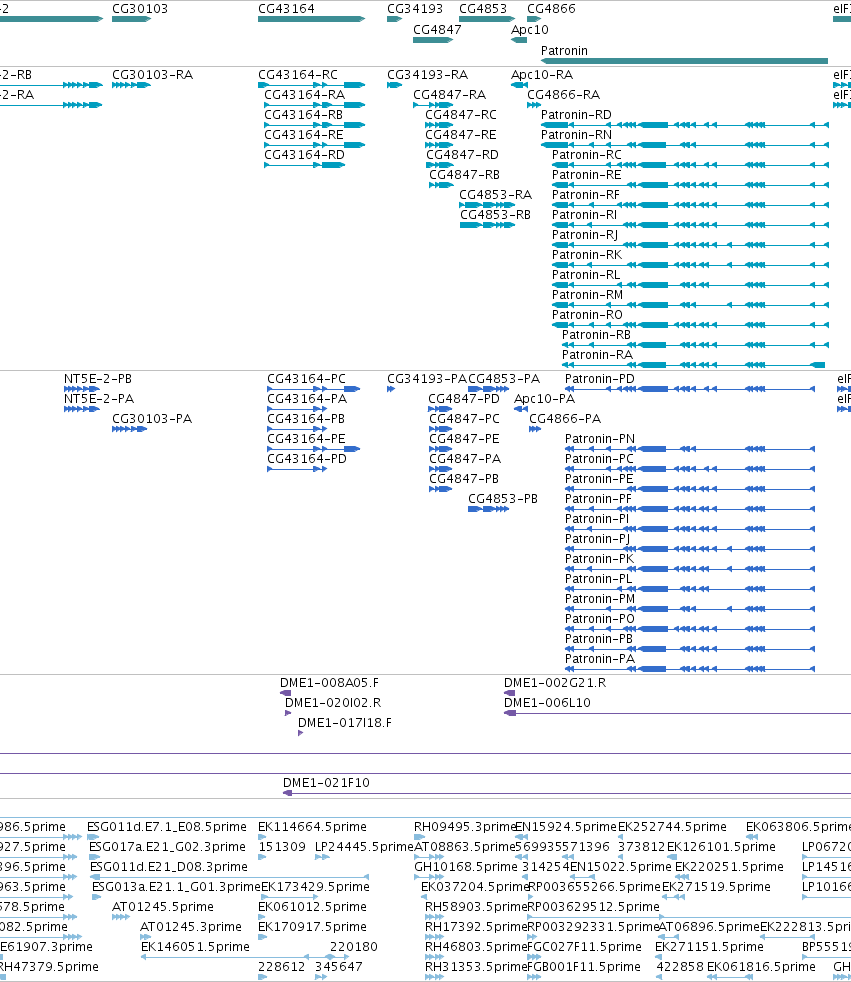Select protein CG43164-PC

306,380
